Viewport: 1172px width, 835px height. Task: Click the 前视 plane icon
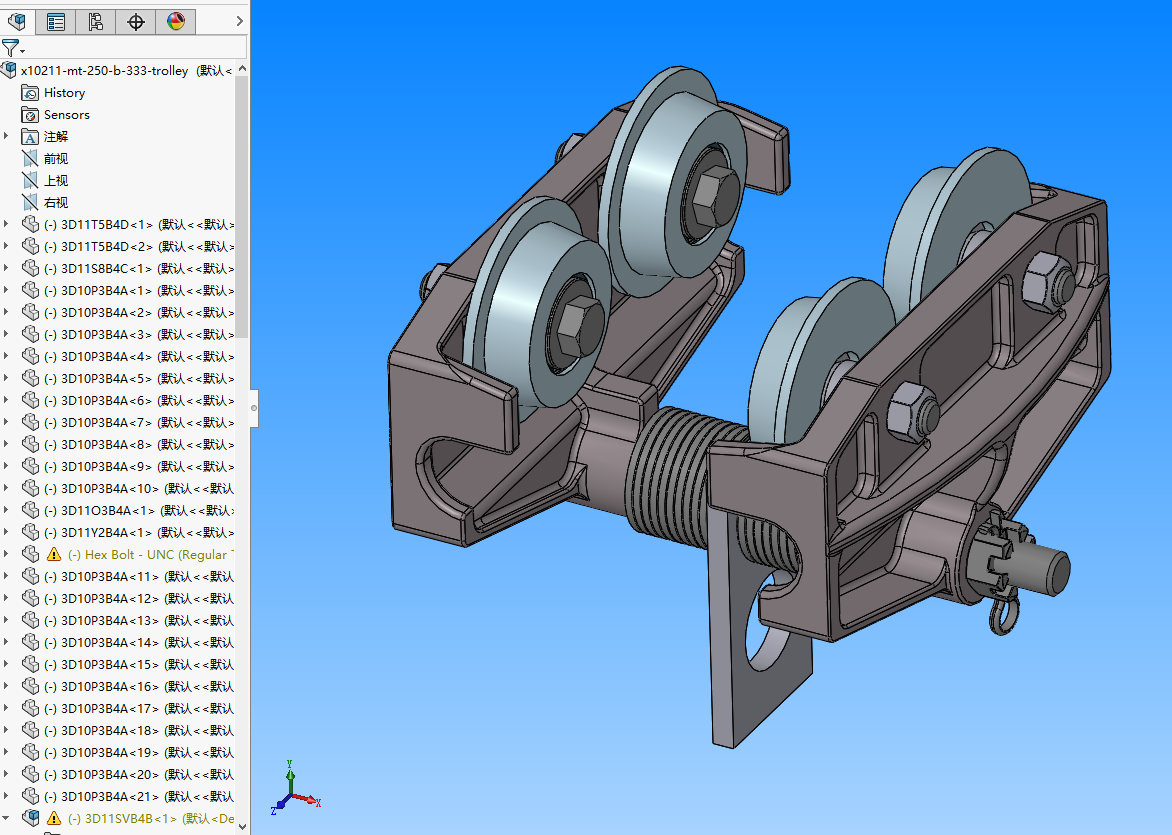(30, 158)
